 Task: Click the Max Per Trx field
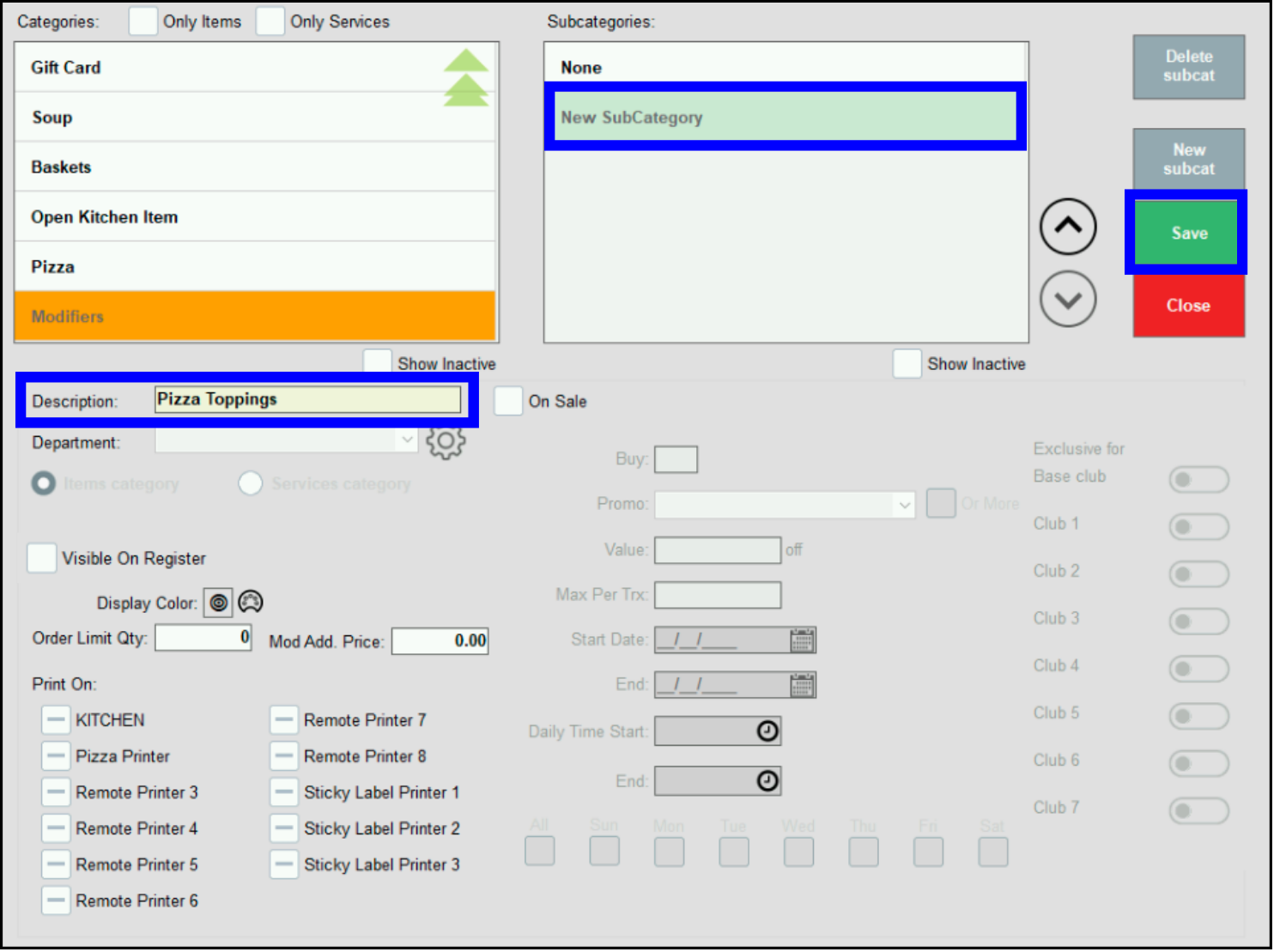(718, 595)
